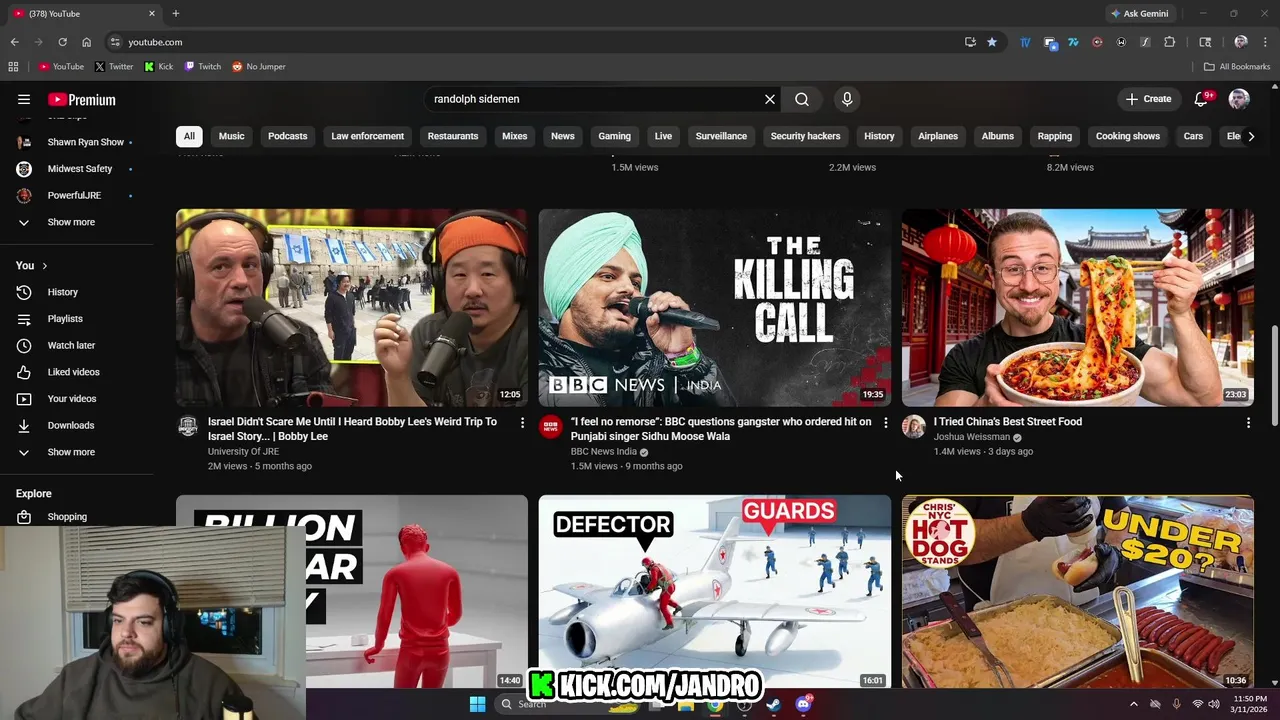Open options menu for Street Food video
This screenshot has width=1280, height=720.
click(x=1248, y=423)
